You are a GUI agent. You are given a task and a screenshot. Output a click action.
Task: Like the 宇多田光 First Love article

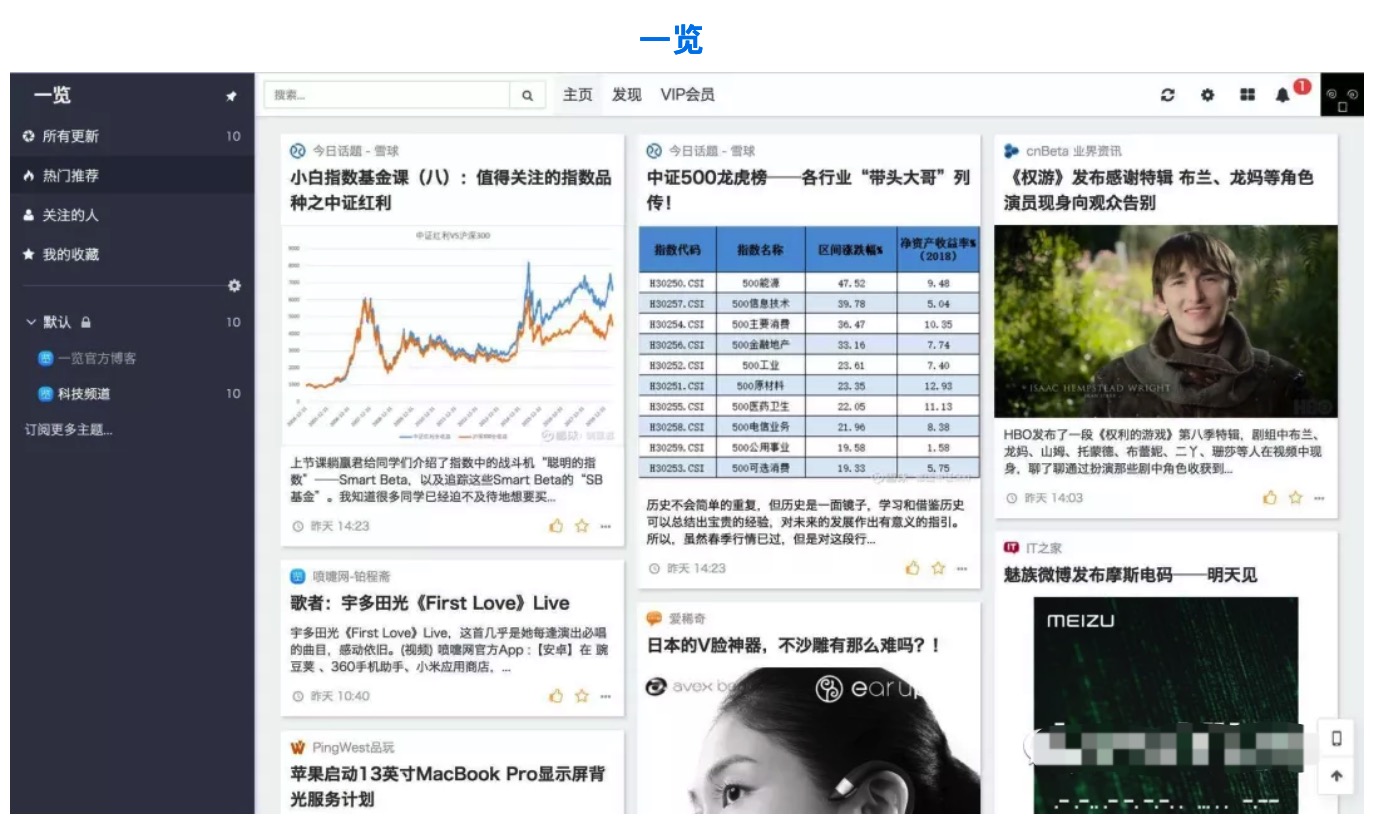point(556,696)
